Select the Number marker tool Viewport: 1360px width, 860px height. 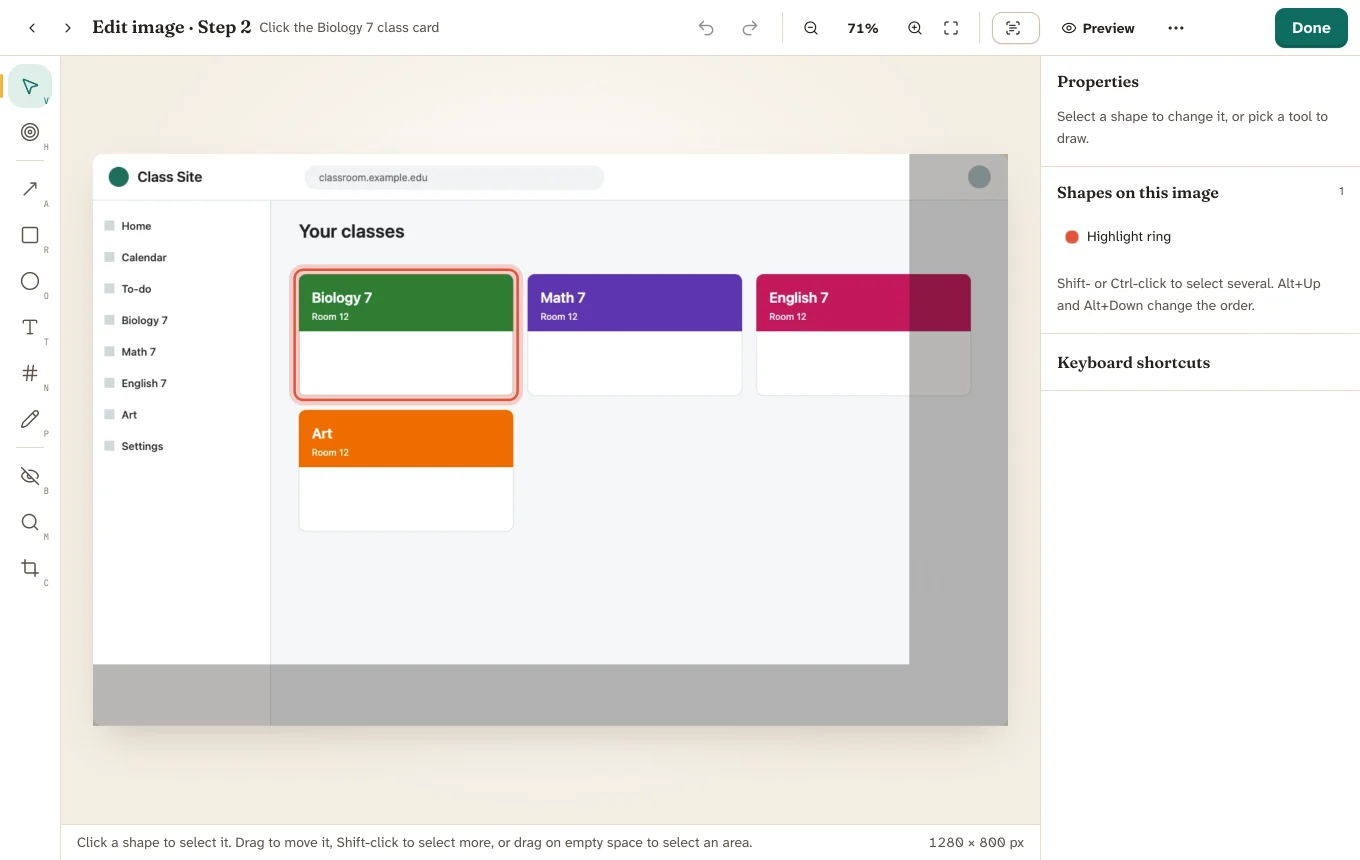point(30,373)
